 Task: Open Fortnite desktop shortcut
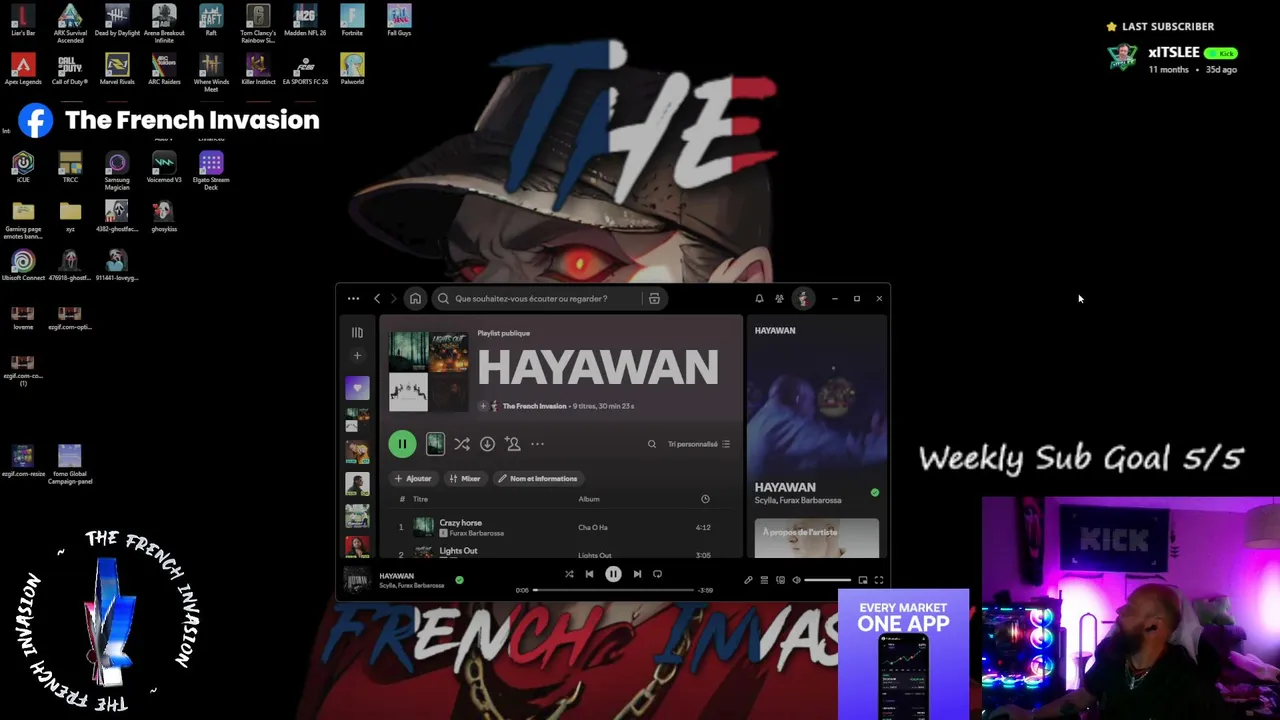(x=352, y=21)
